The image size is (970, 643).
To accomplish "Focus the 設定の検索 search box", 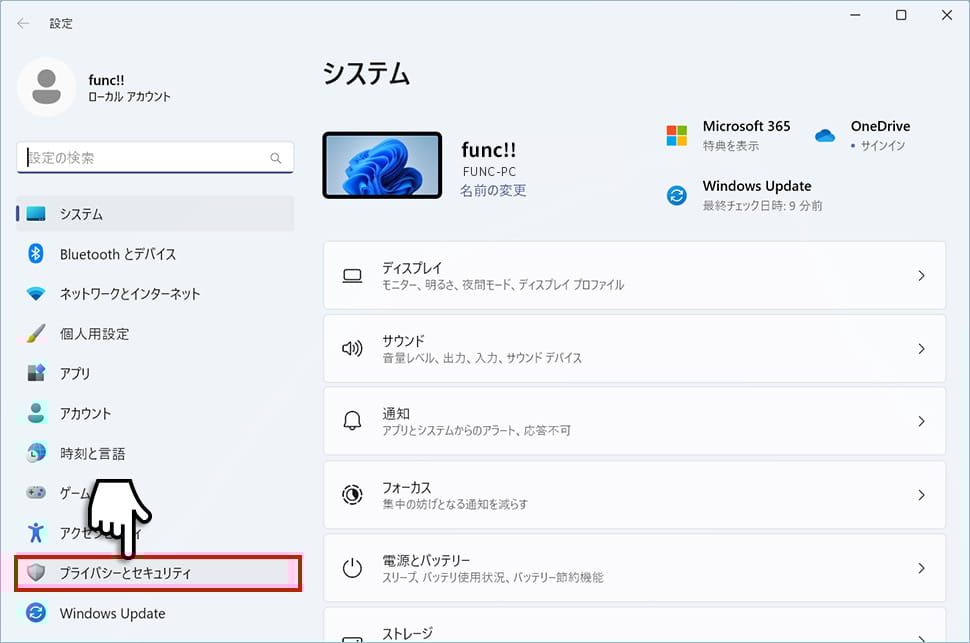I will (155, 158).
